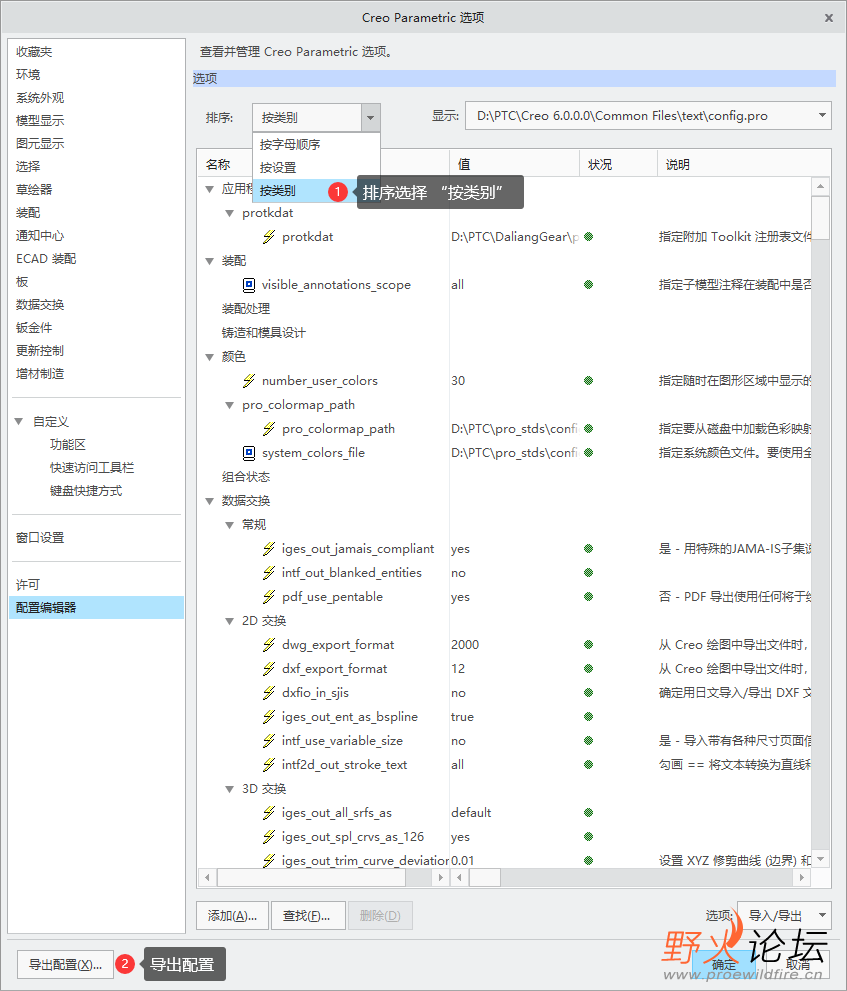The width and height of the screenshot is (847, 991).
Task: Click green status dot of pdf_use_pentable
Action: (x=588, y=597)
